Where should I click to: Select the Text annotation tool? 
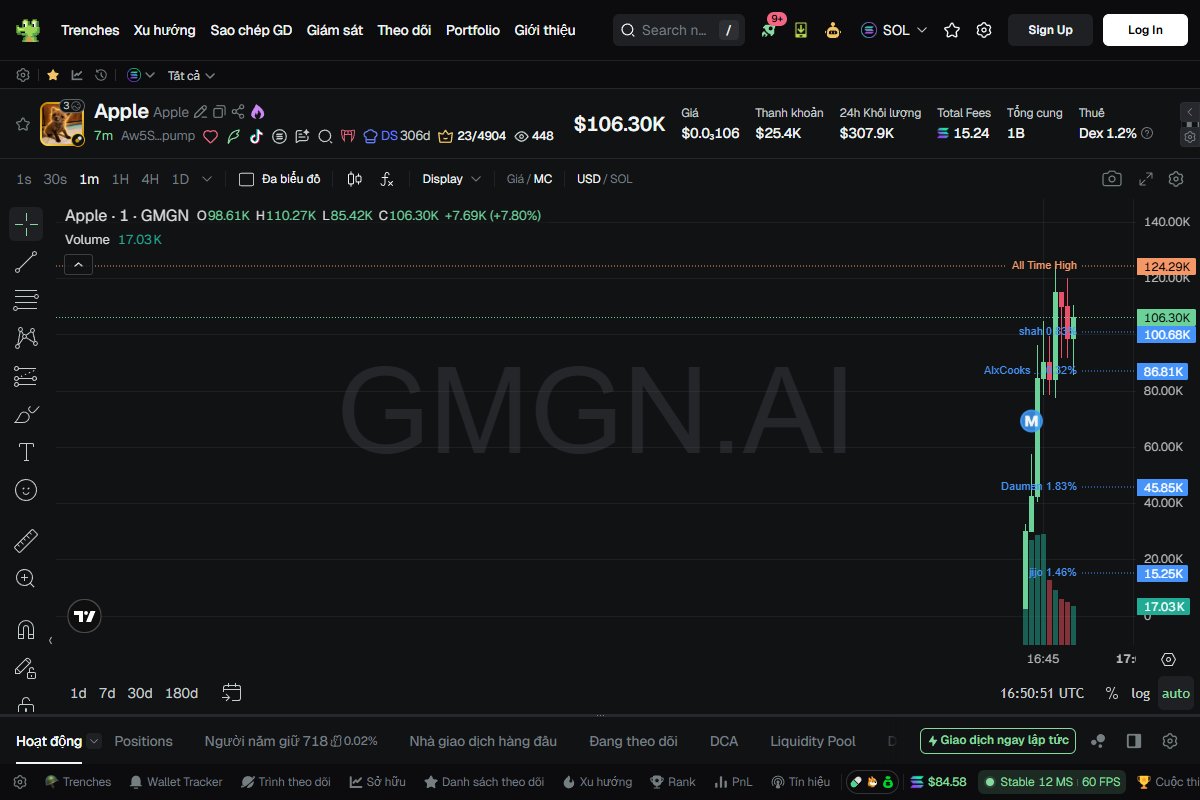coord(26,452)
